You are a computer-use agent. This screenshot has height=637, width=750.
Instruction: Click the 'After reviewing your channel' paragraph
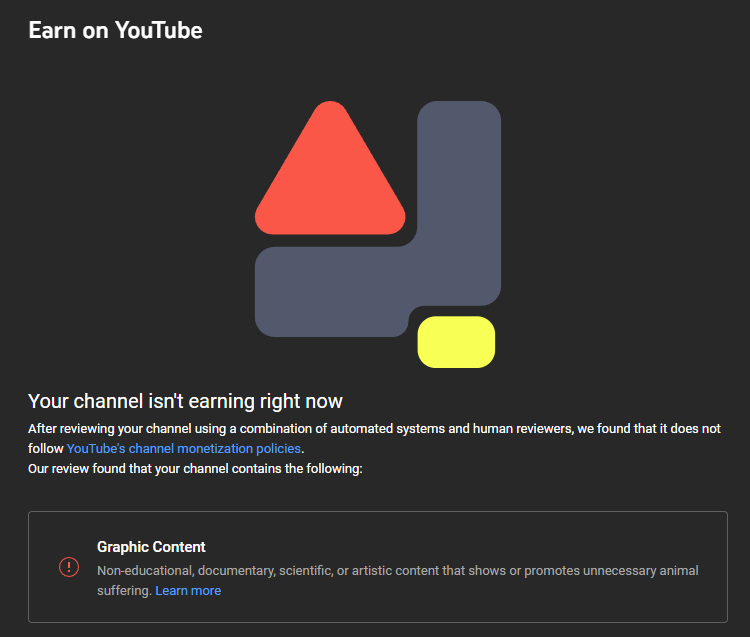pos(374,438)
